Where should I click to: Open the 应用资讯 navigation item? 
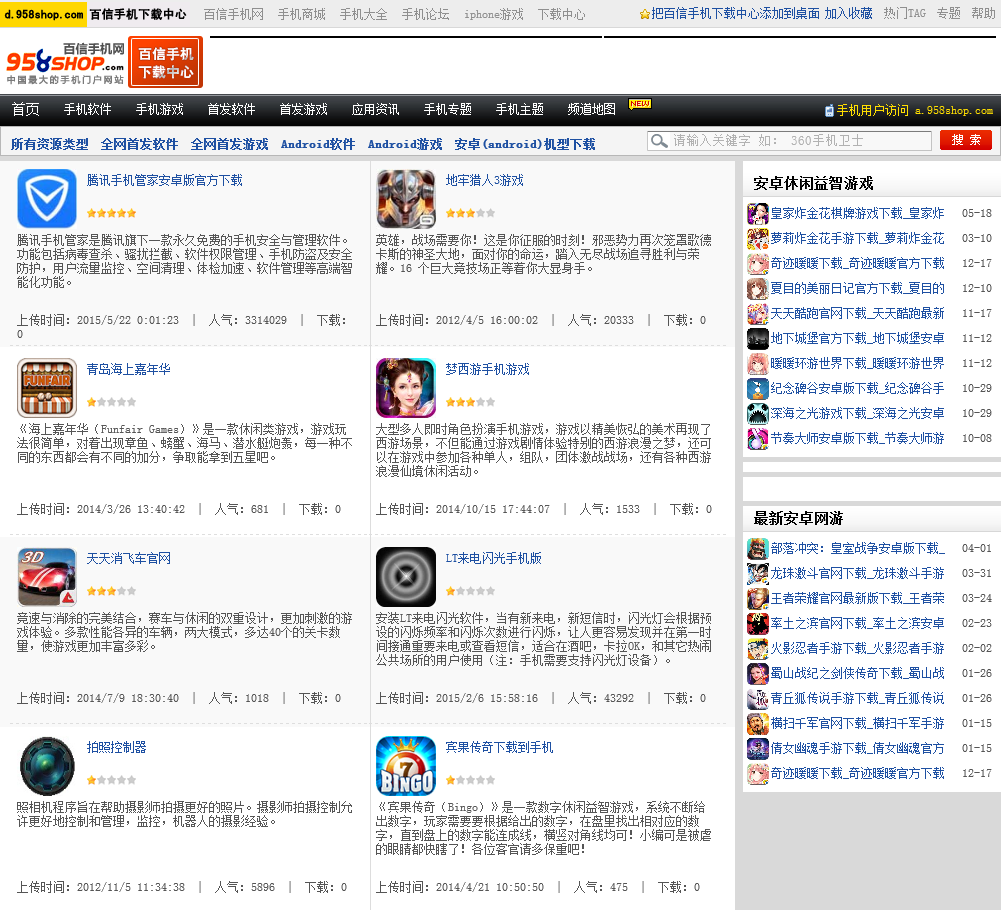(x=375, y=109)
